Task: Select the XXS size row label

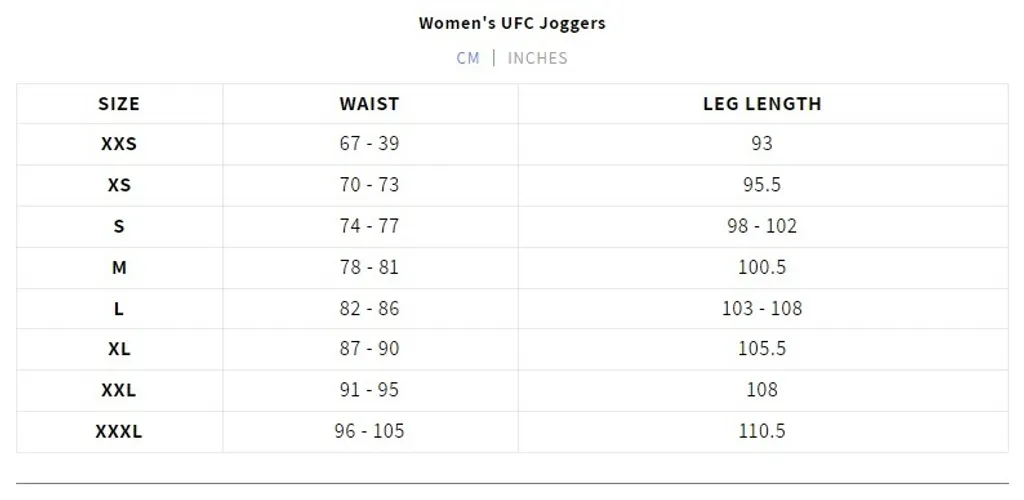Action: [119, 144]
